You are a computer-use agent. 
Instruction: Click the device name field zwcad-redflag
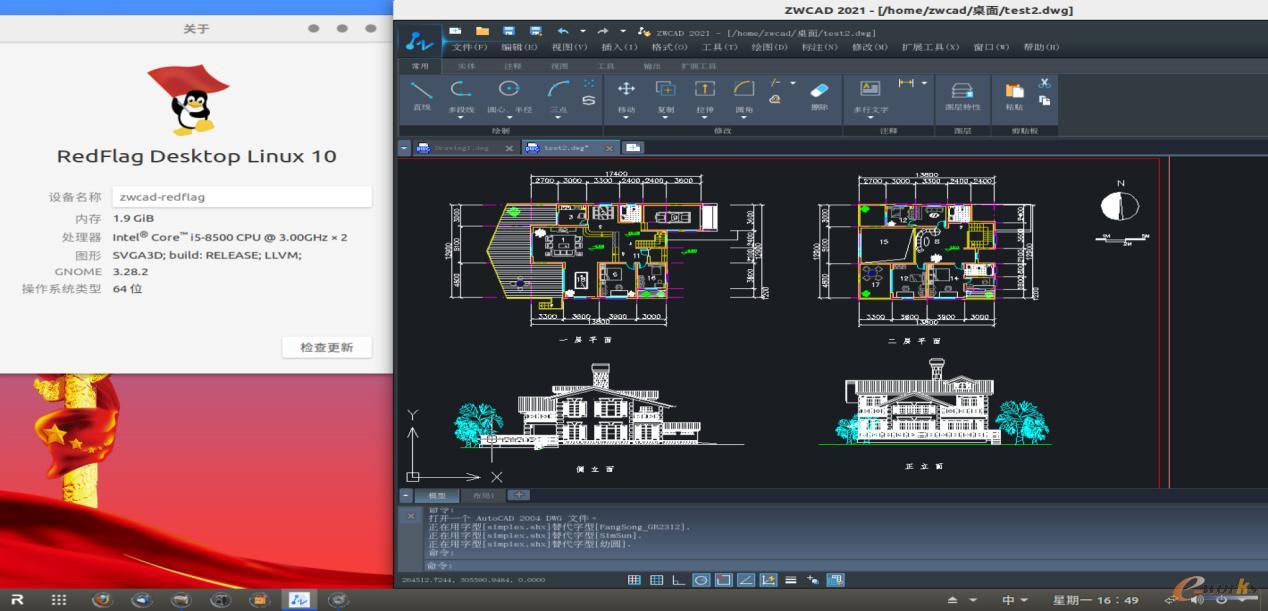click(241, 197)
